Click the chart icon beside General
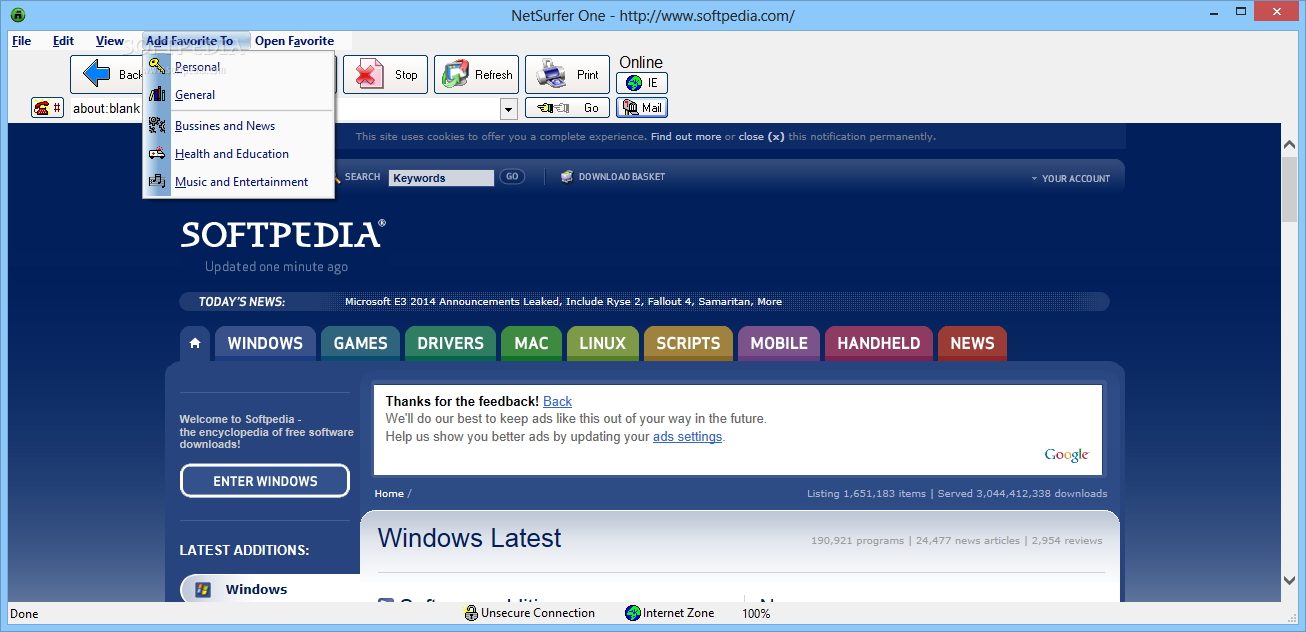 157,95
